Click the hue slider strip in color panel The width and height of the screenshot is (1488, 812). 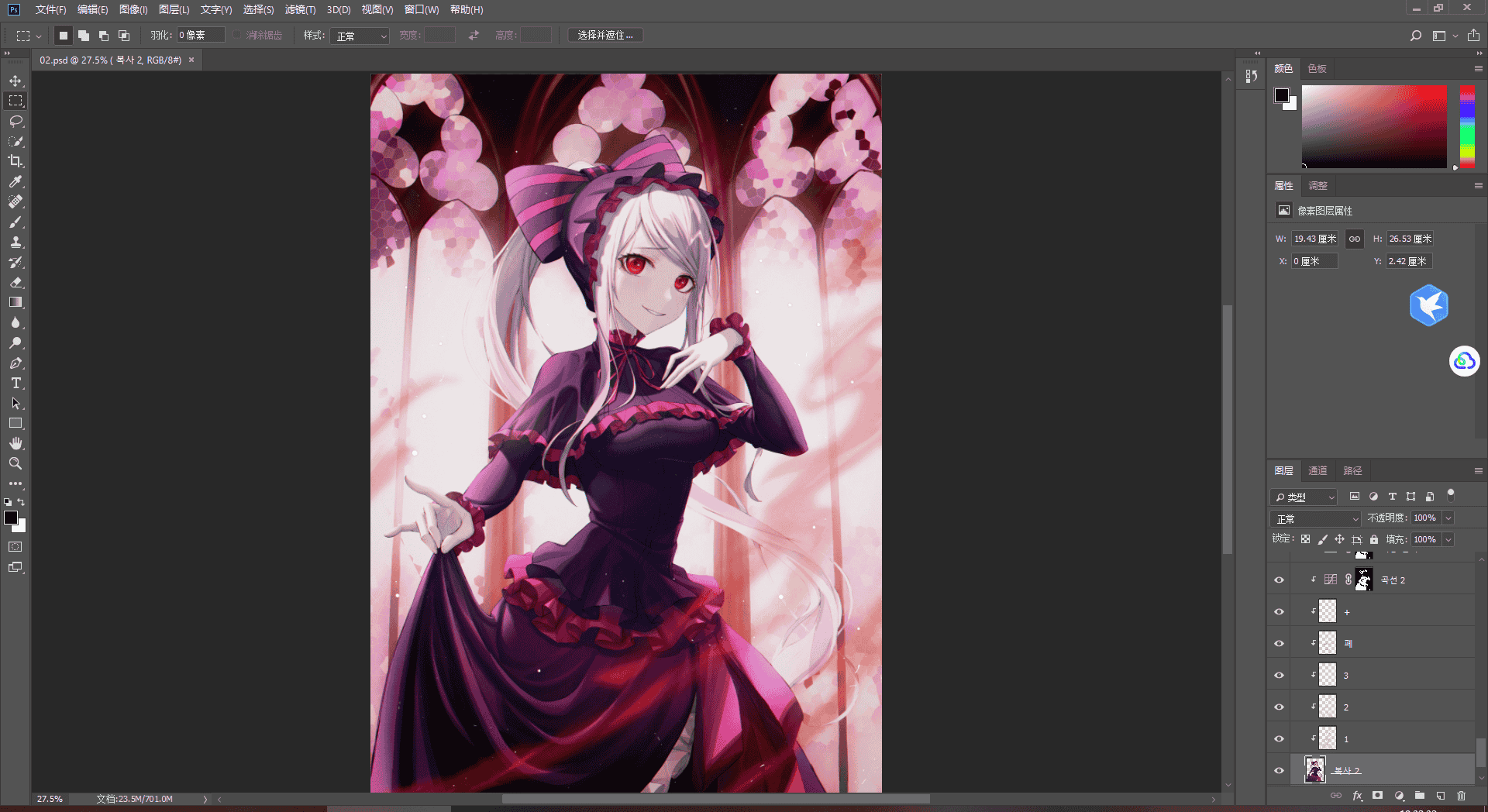(1467, 126)
